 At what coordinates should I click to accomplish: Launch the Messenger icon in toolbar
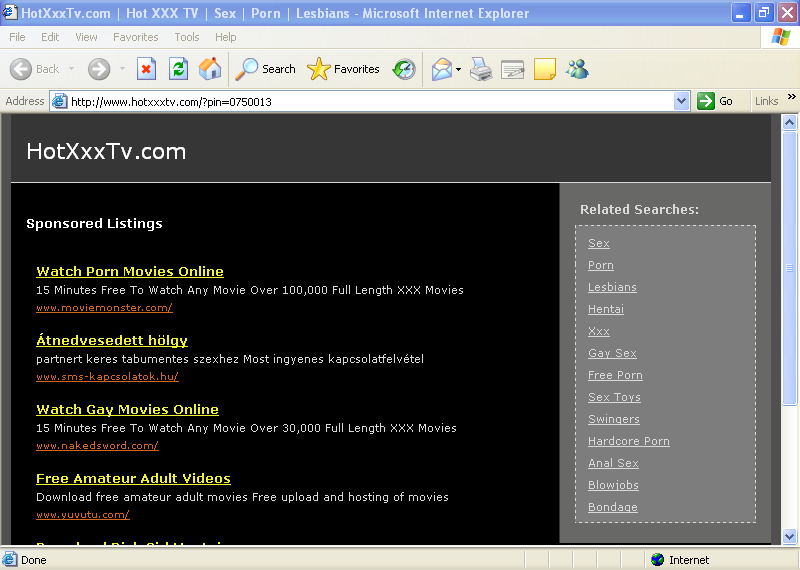577,69
